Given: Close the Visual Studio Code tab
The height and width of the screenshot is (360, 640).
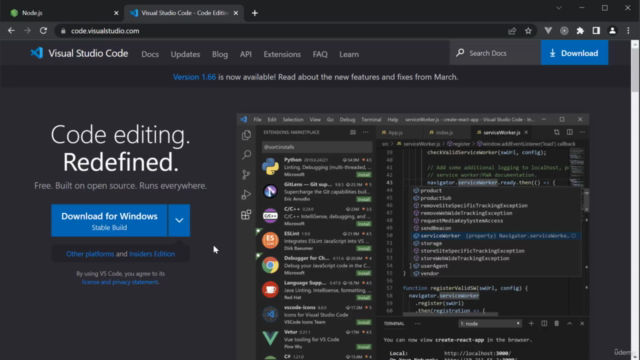Looking at the screenshot, I should (236, 13).
